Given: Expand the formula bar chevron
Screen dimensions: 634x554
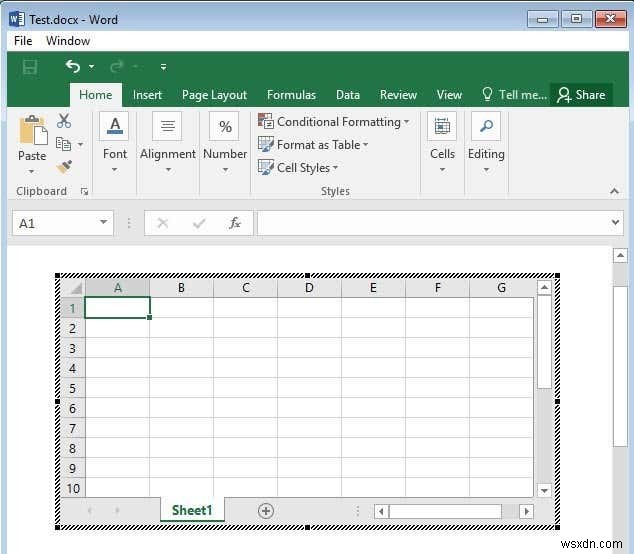Looking at the screenshot, I should tap(615, 222).
